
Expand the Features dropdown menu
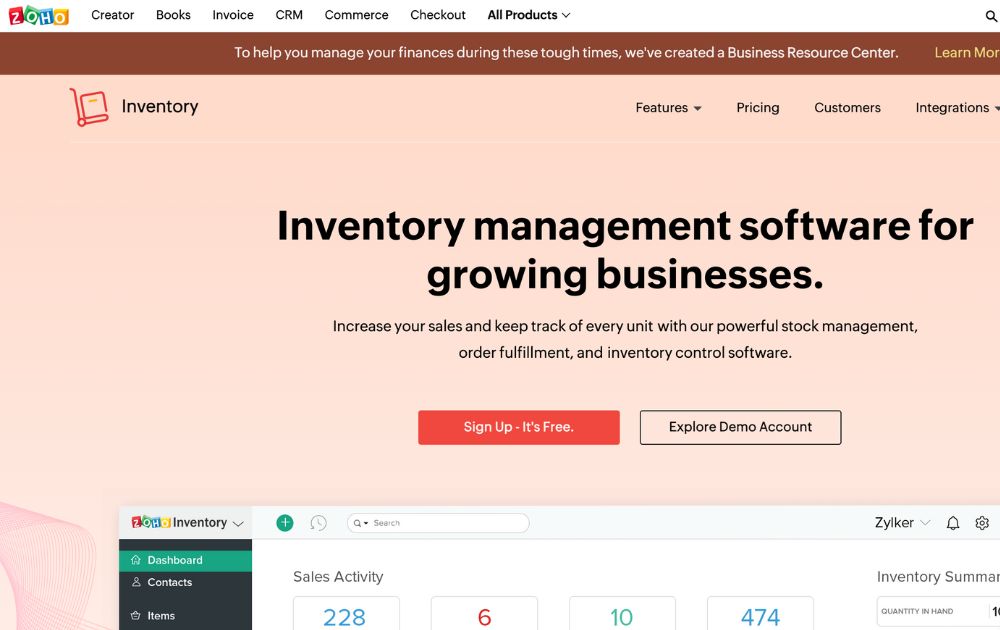pyautogui.click(x=668, y=108)
